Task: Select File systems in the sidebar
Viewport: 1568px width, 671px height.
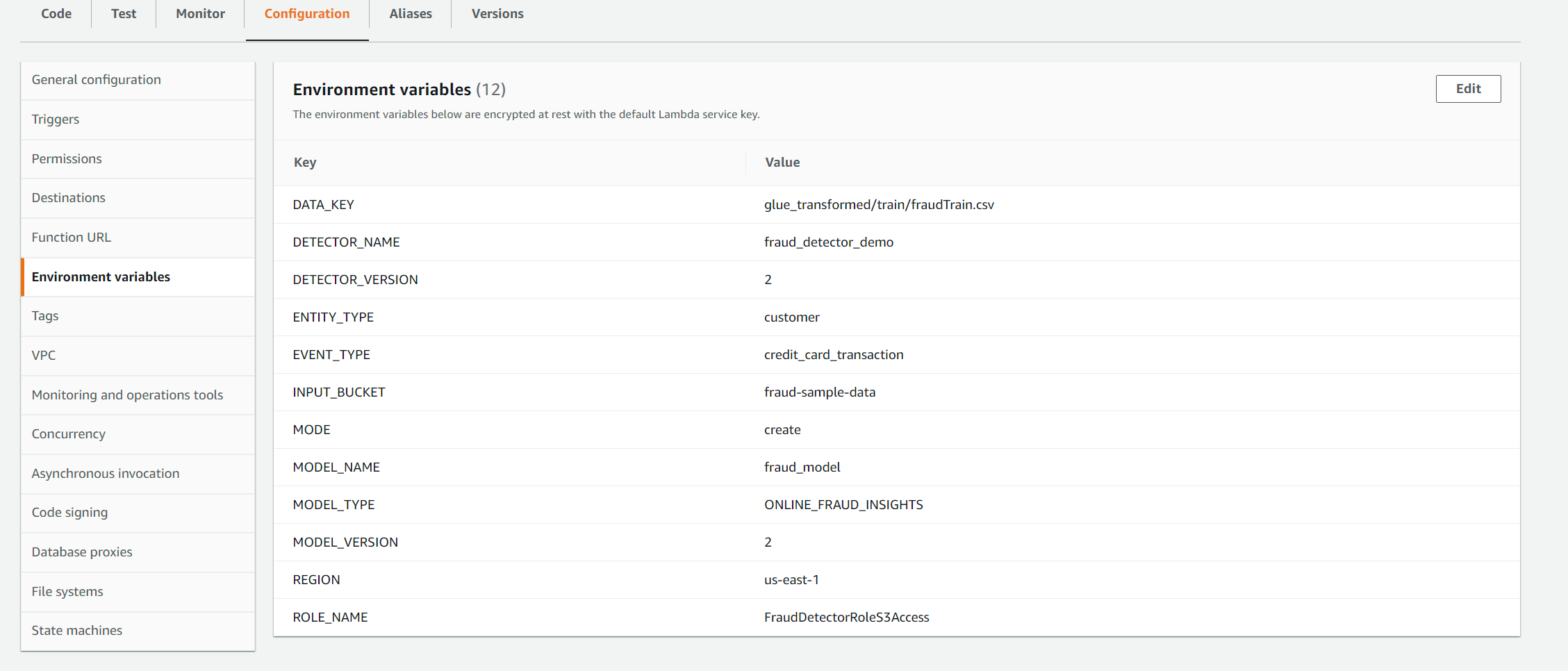Action: click(x=67, y=592)
